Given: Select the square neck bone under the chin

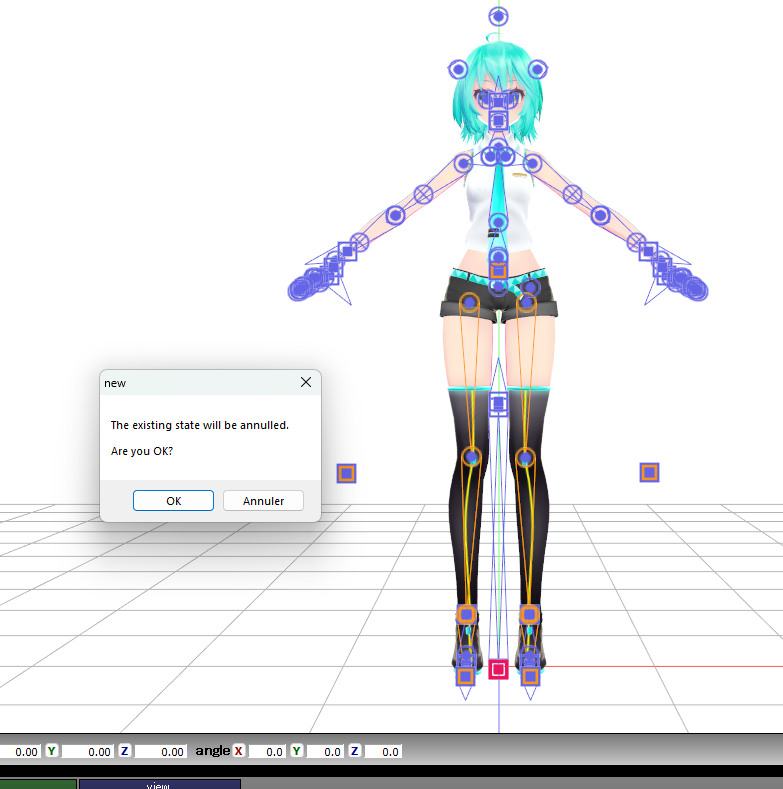Looking at the screenshot, I should [498, 121].
